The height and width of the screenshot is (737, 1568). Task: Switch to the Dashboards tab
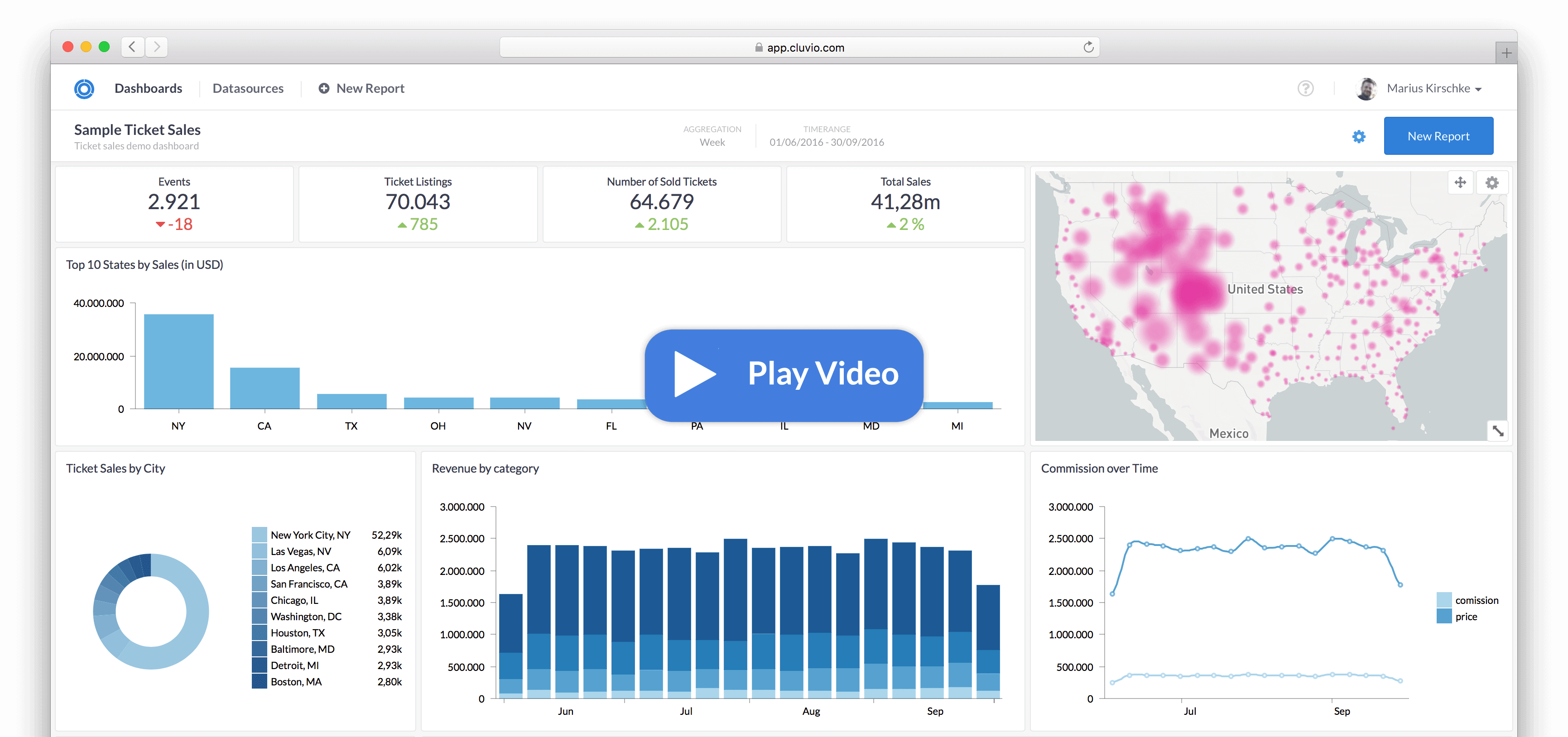pos(148,89)
